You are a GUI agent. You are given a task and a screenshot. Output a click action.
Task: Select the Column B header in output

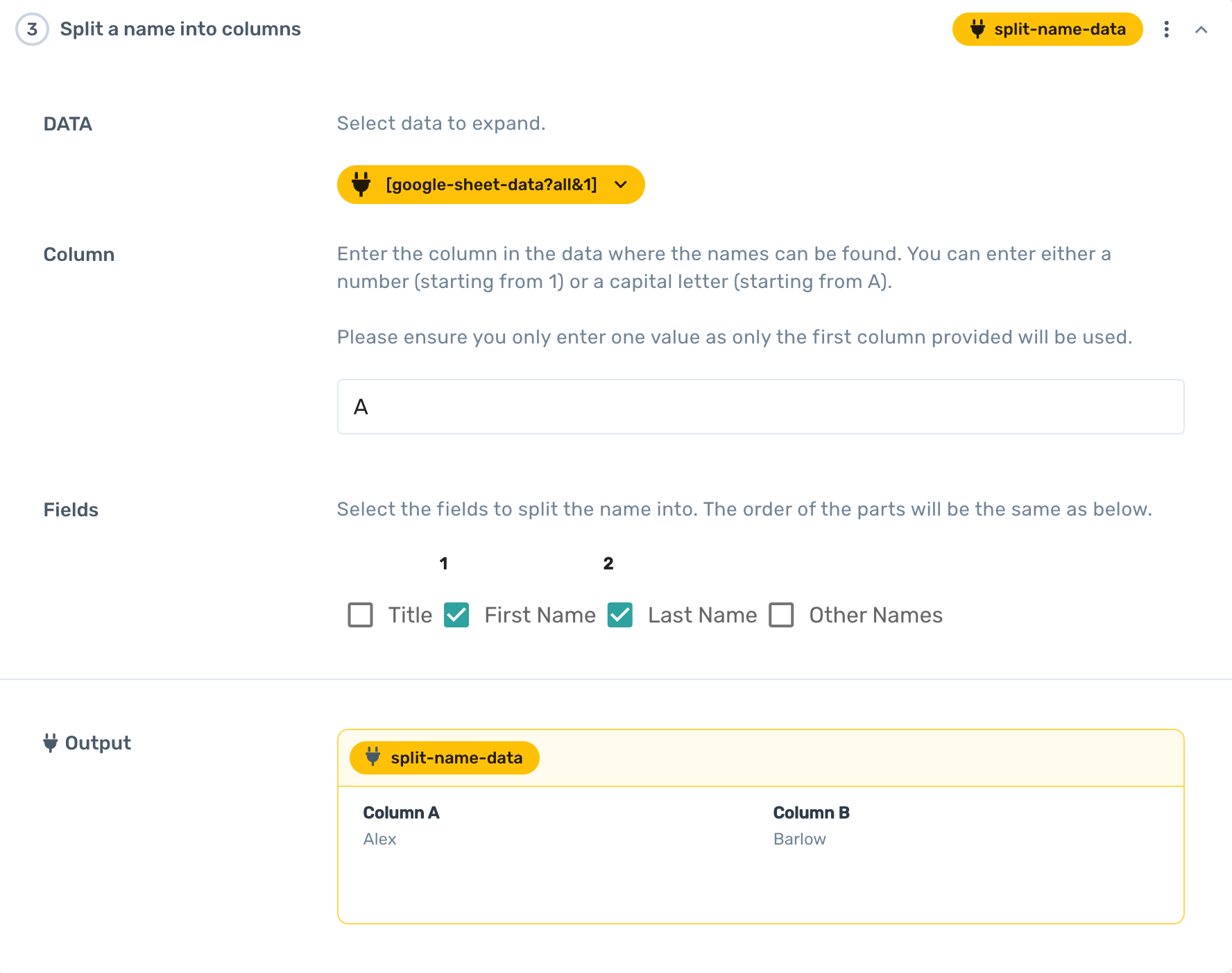coord(811,813)
